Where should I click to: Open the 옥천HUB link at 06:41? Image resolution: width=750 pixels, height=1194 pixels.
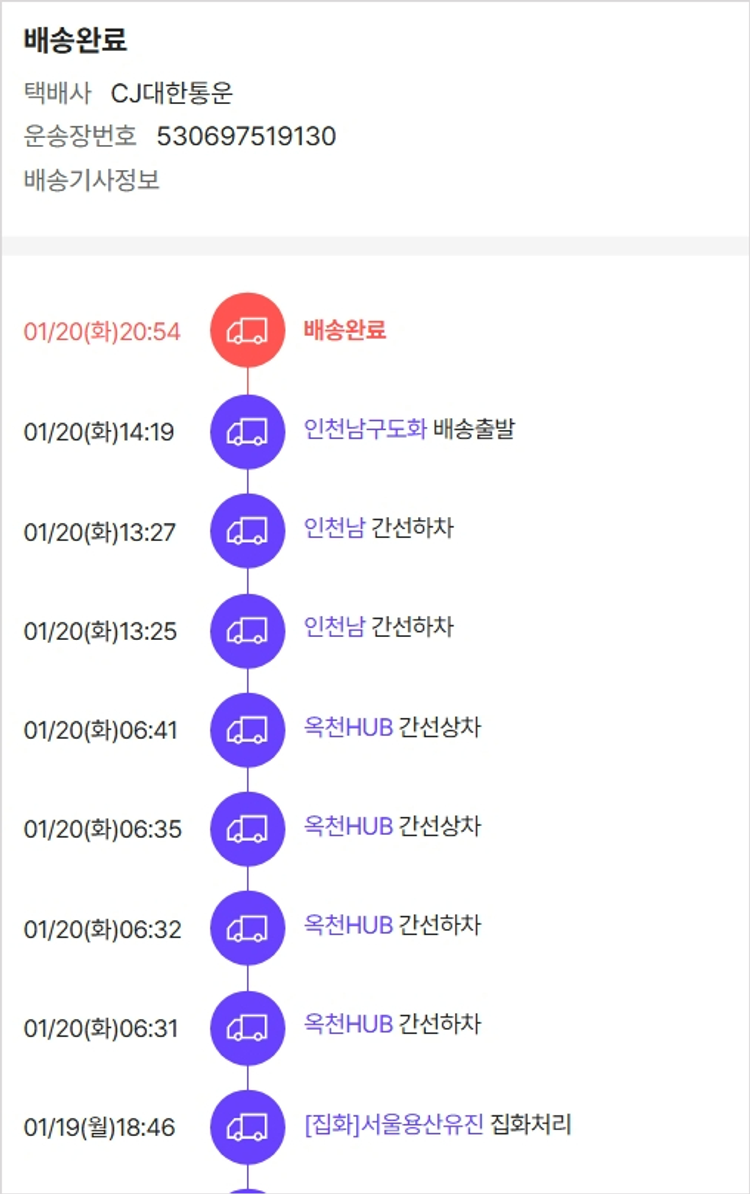point(348,727)
